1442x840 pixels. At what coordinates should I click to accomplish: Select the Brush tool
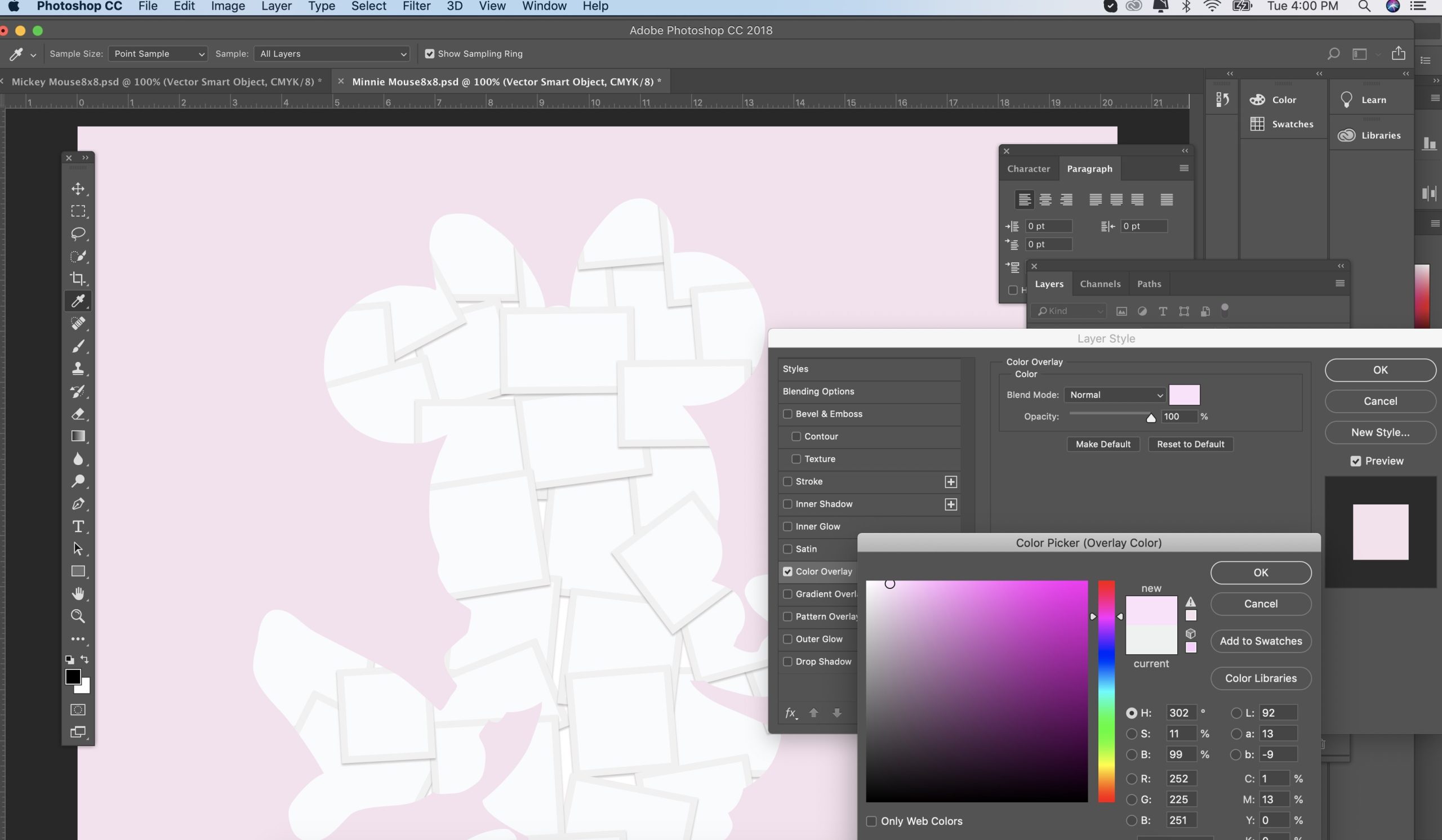click(x=78, y=346)
